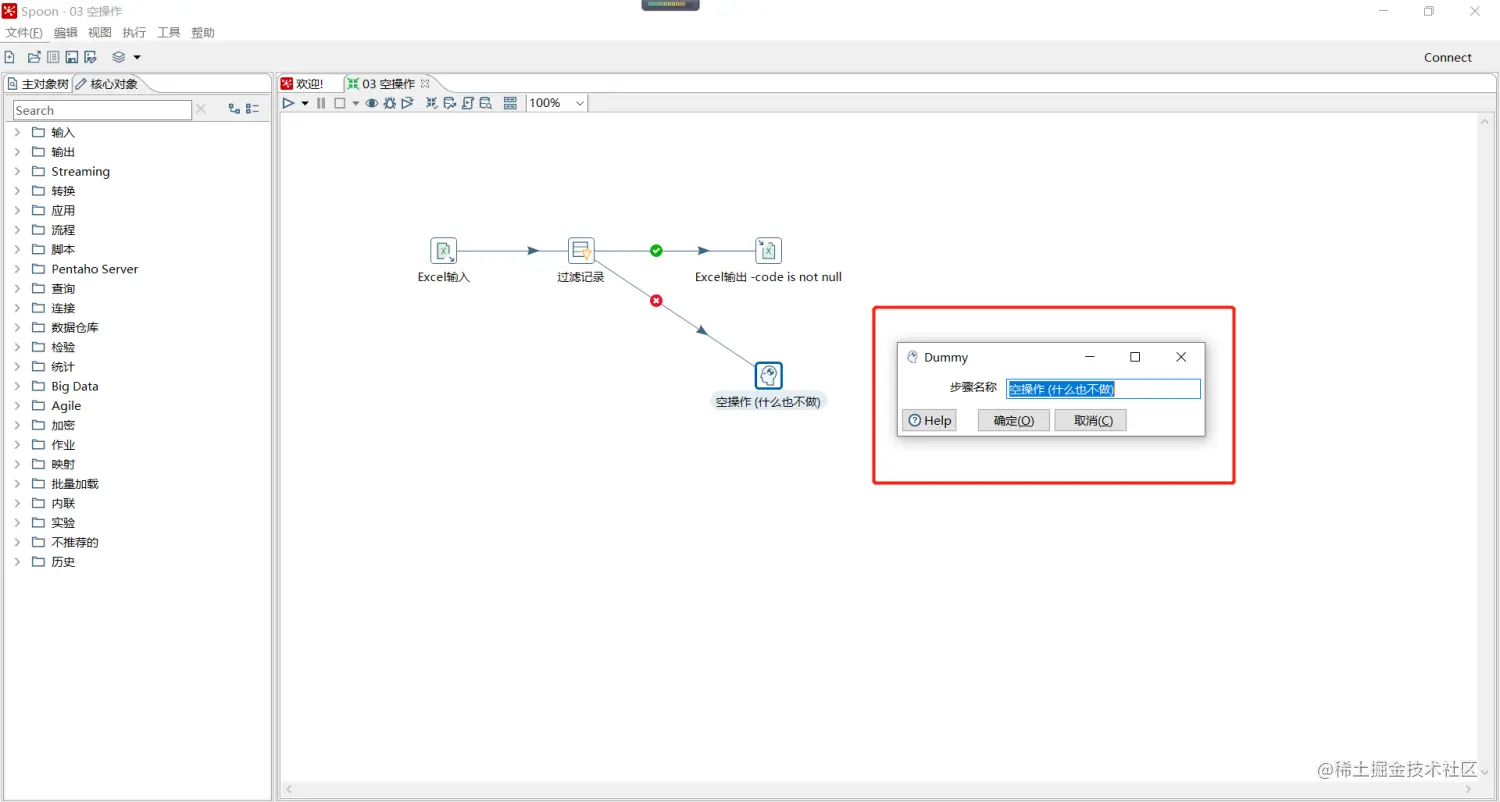The width and height of the screenshot is (1500, 802).
Task: Close the 03 空操作 tab
Action: tap(425, 84)
